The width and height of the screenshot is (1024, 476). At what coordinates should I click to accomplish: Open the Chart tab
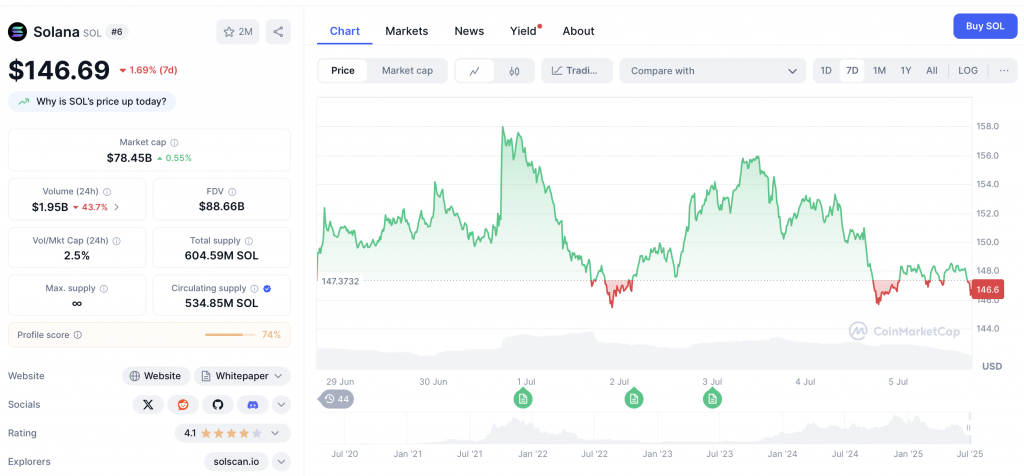coord(345,31)
